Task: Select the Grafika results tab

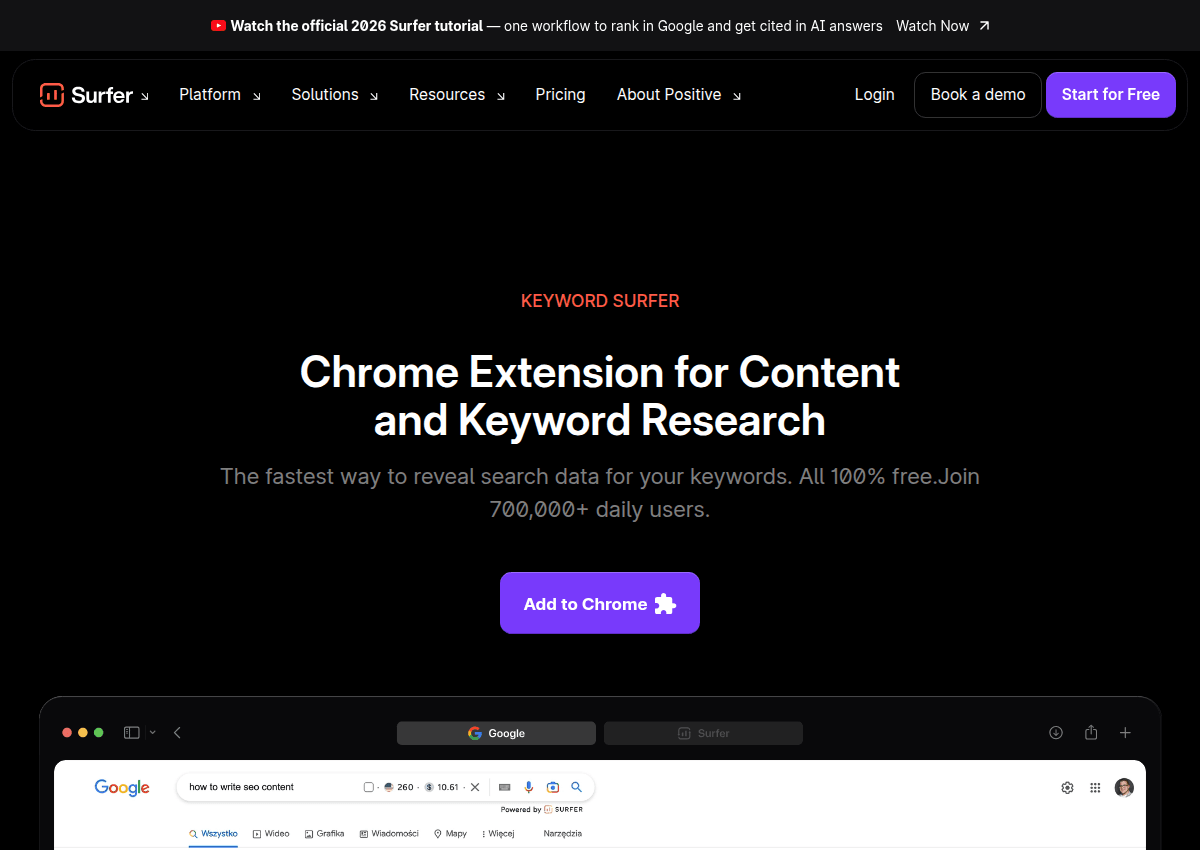Action: [325, 833]
